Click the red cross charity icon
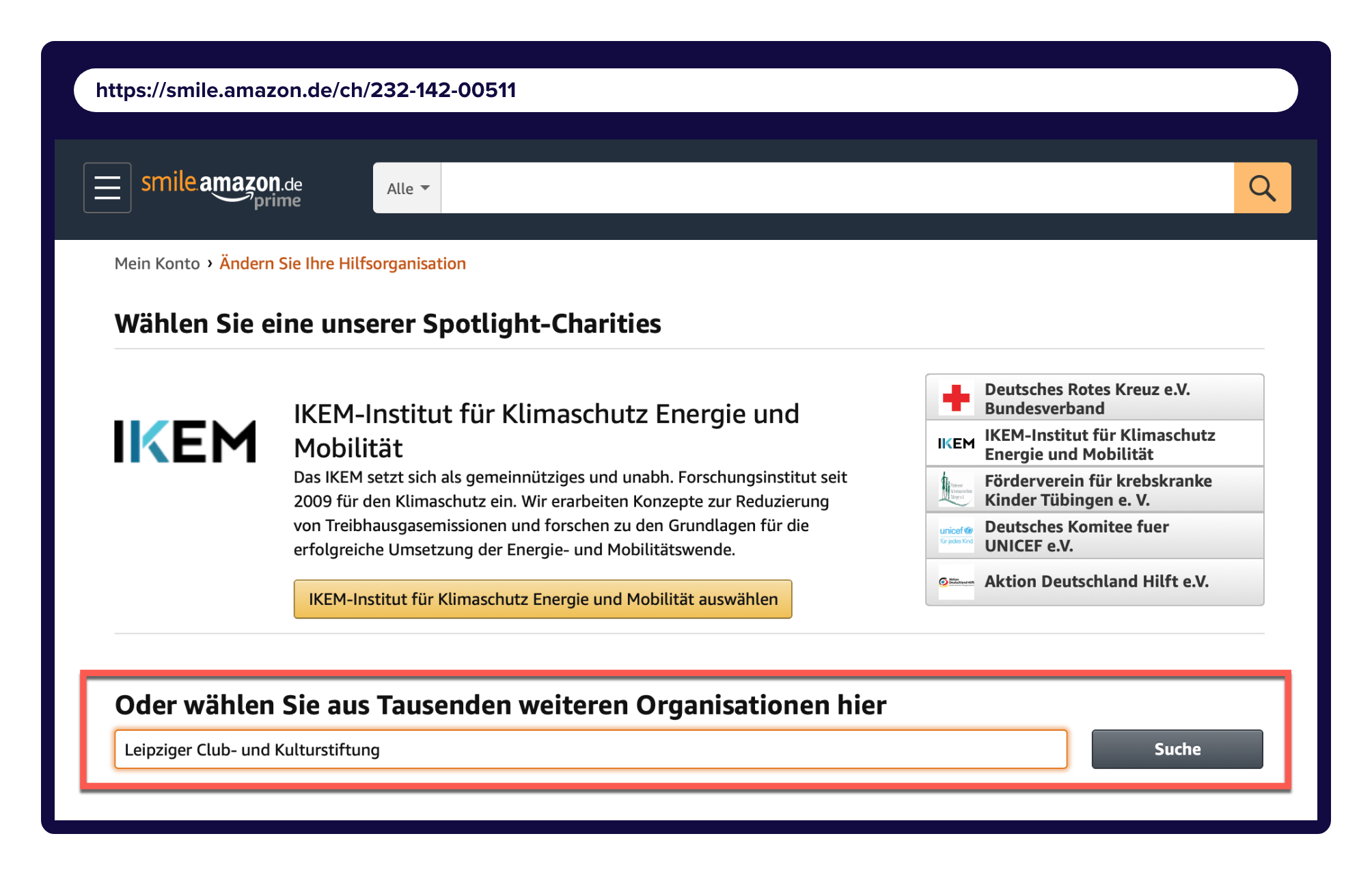This screenshot has height=875, width=1372. (956, 398)
